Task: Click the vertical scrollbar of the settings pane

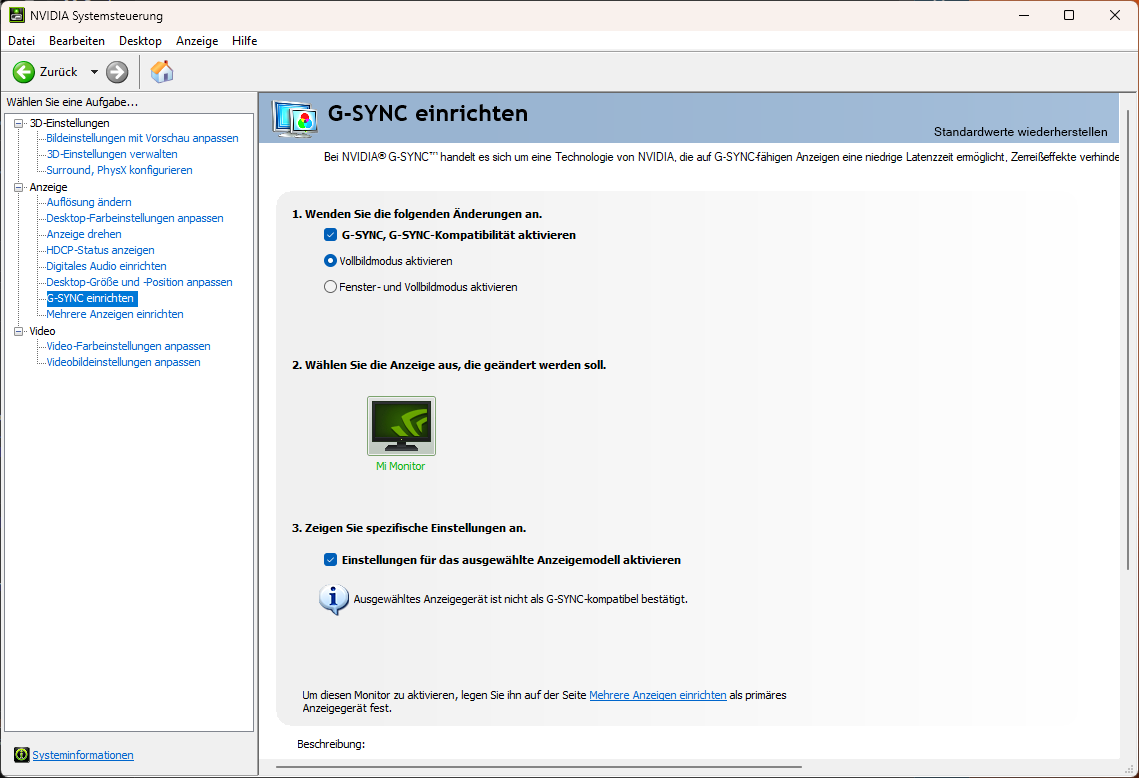Action: point(1127,339)
